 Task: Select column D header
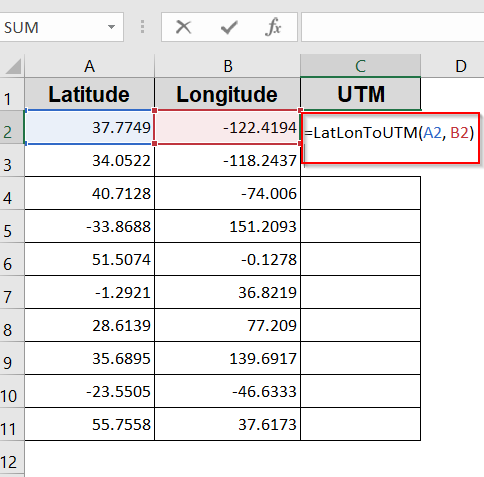point(461,66)
